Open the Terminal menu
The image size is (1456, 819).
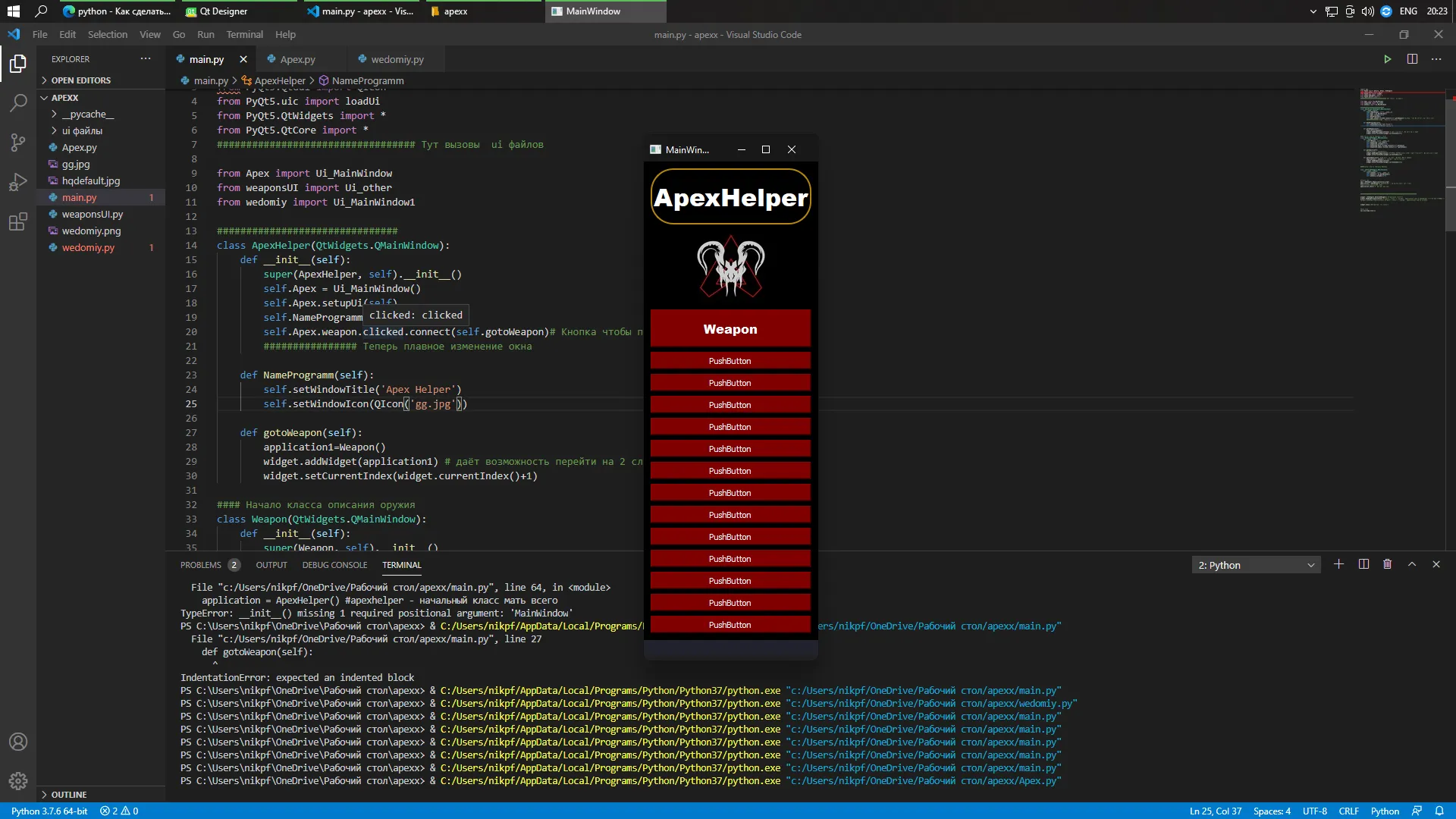[244, 34]
